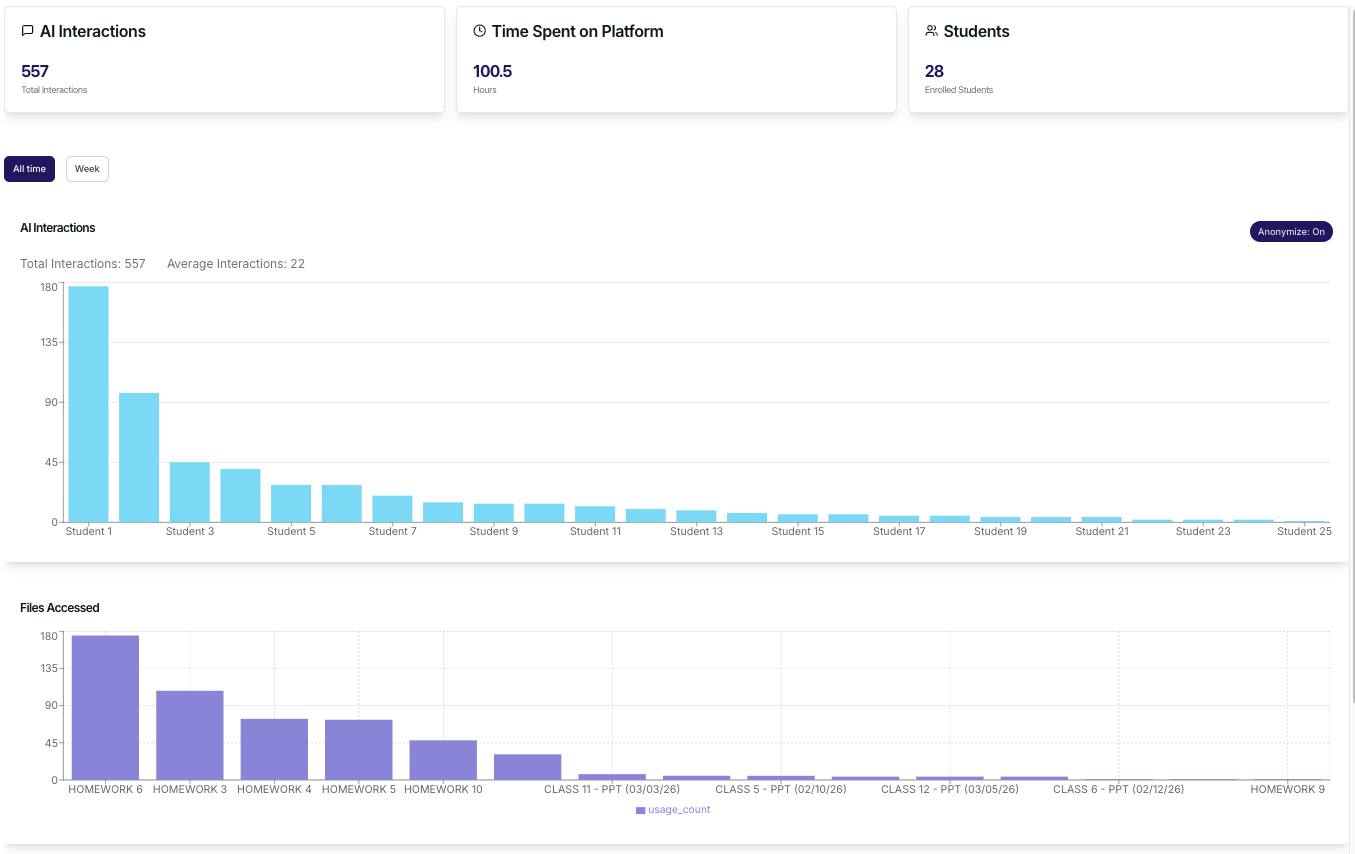
Task: Click the CLASS 11 - PPT (03/03/26) label
Action: coord(612,789)
